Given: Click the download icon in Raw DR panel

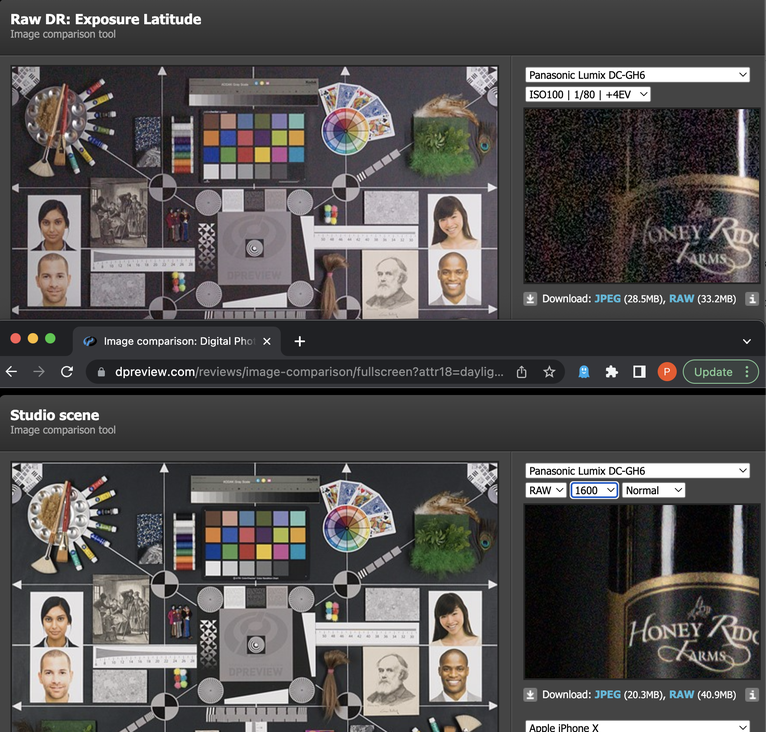Looking at the screenshot, I should click(x=530, y=299).
